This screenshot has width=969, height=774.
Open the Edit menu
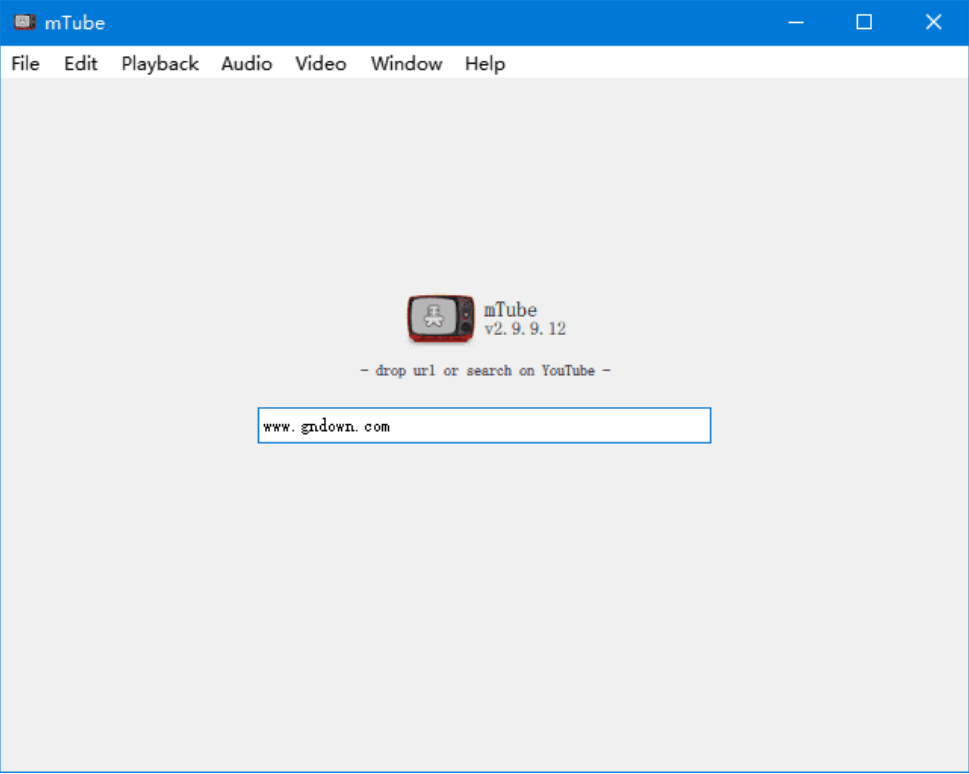(x=79, y=63)
